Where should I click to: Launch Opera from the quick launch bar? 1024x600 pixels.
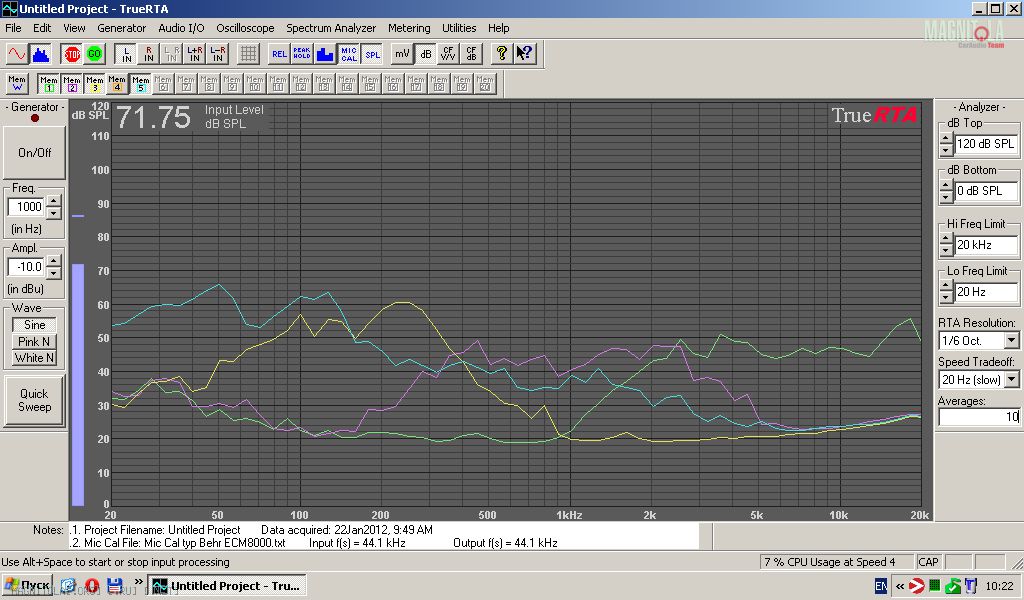[x=92, y=586]
